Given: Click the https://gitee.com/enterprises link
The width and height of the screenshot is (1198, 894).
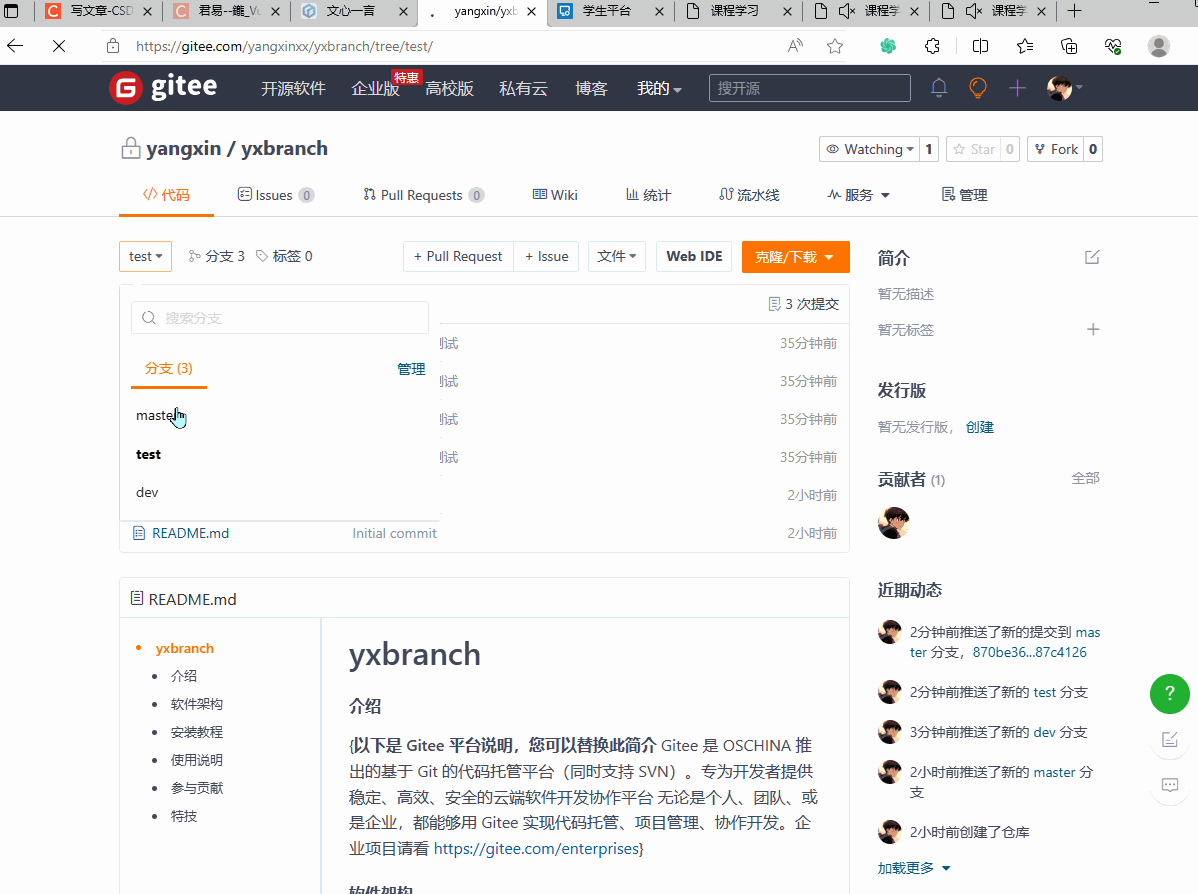Looking at the screenshot, I should click(x=536, y=848).
